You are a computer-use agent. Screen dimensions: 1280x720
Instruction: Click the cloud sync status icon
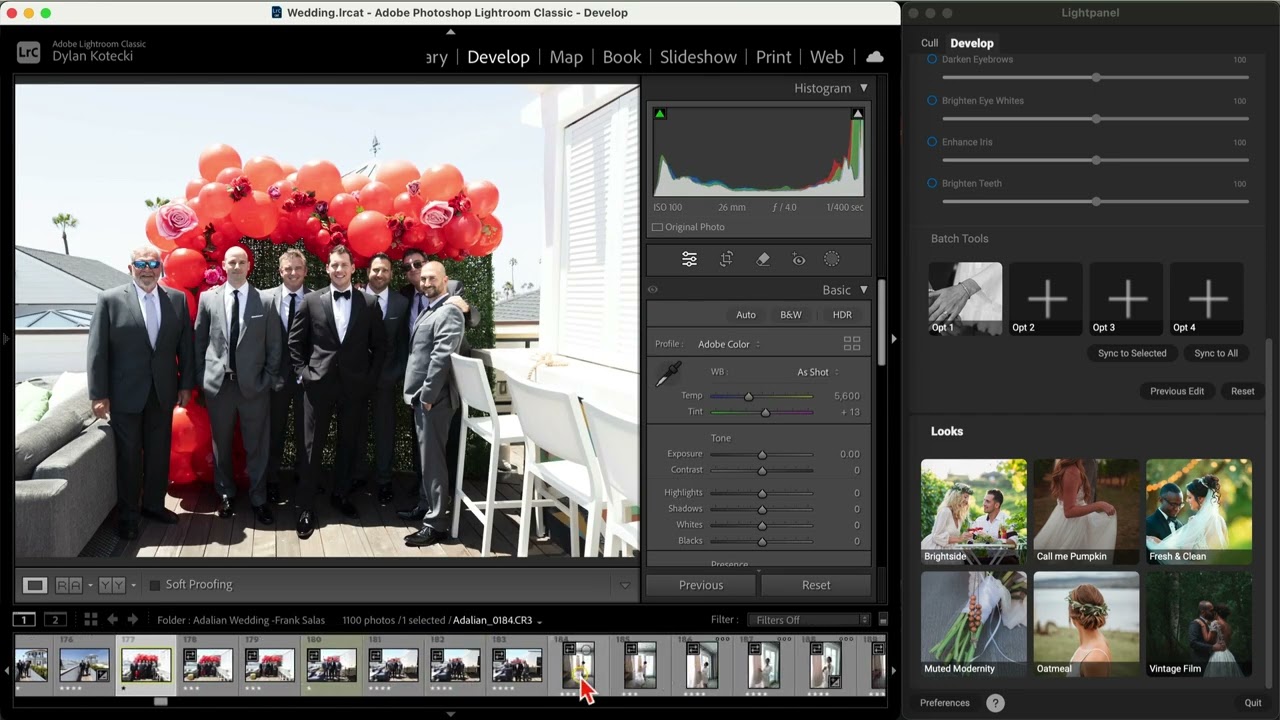pyautogui.click(x=875, y=57)
